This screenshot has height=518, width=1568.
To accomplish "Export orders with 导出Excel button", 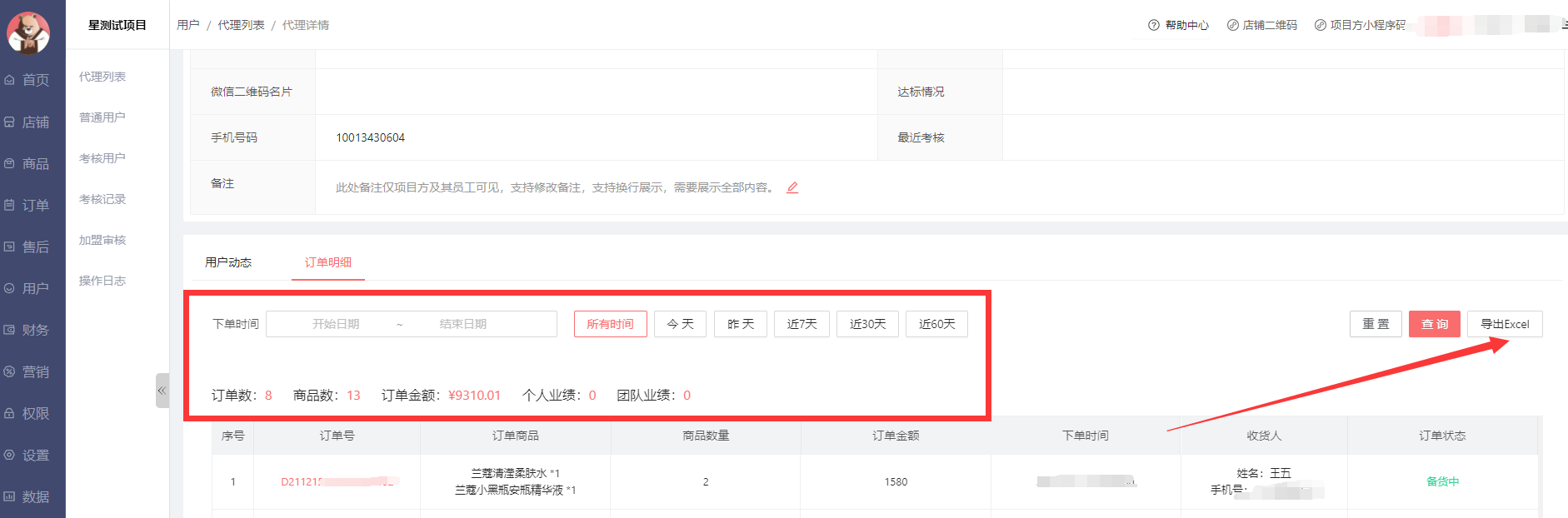I will tap(1505, 324).
